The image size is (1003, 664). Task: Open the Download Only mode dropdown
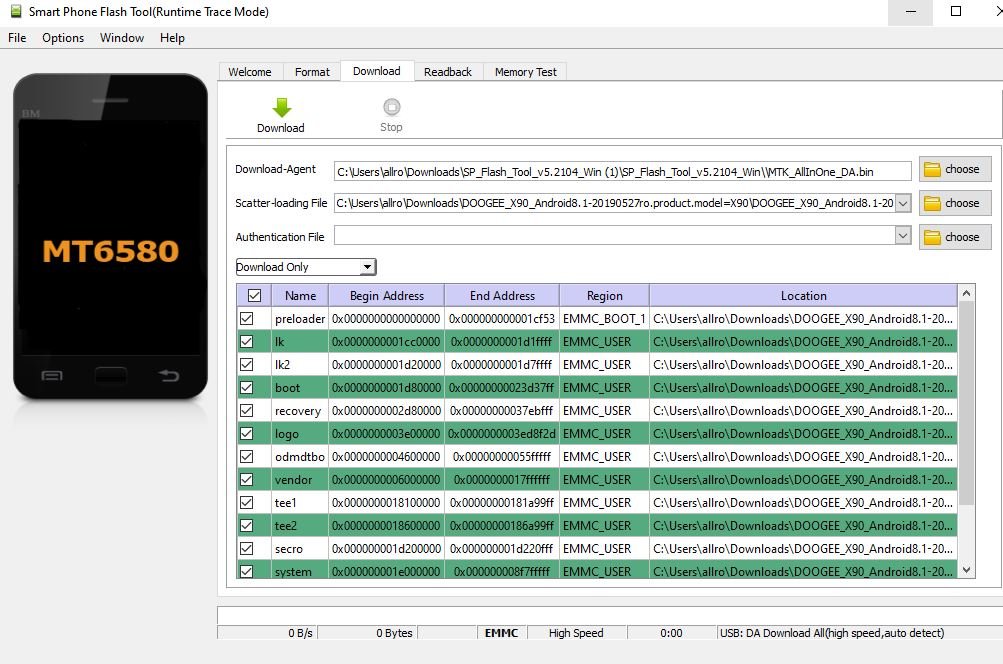click(306, 267)
